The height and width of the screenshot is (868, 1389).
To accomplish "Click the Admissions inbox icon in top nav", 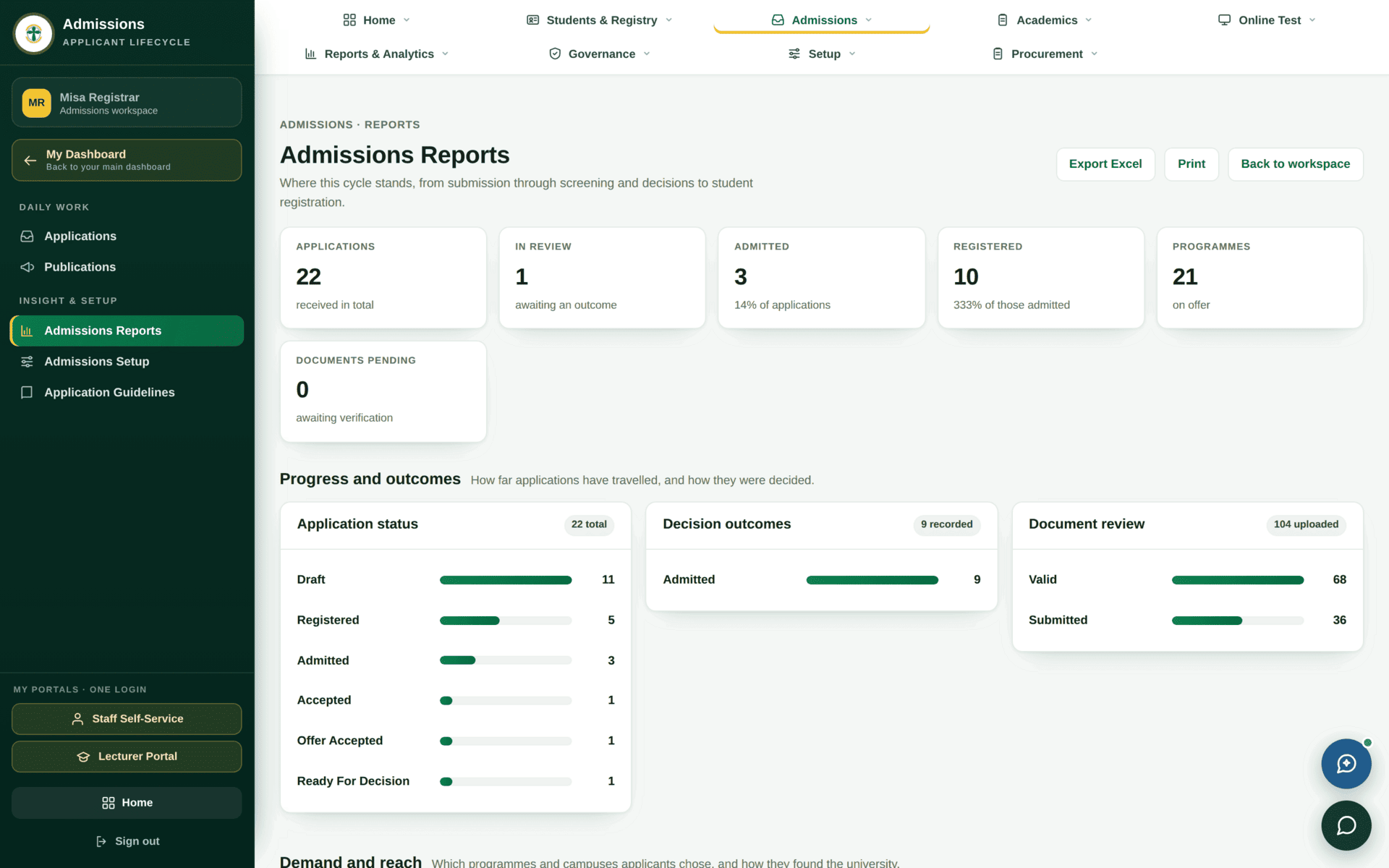I will click(778, 20).
